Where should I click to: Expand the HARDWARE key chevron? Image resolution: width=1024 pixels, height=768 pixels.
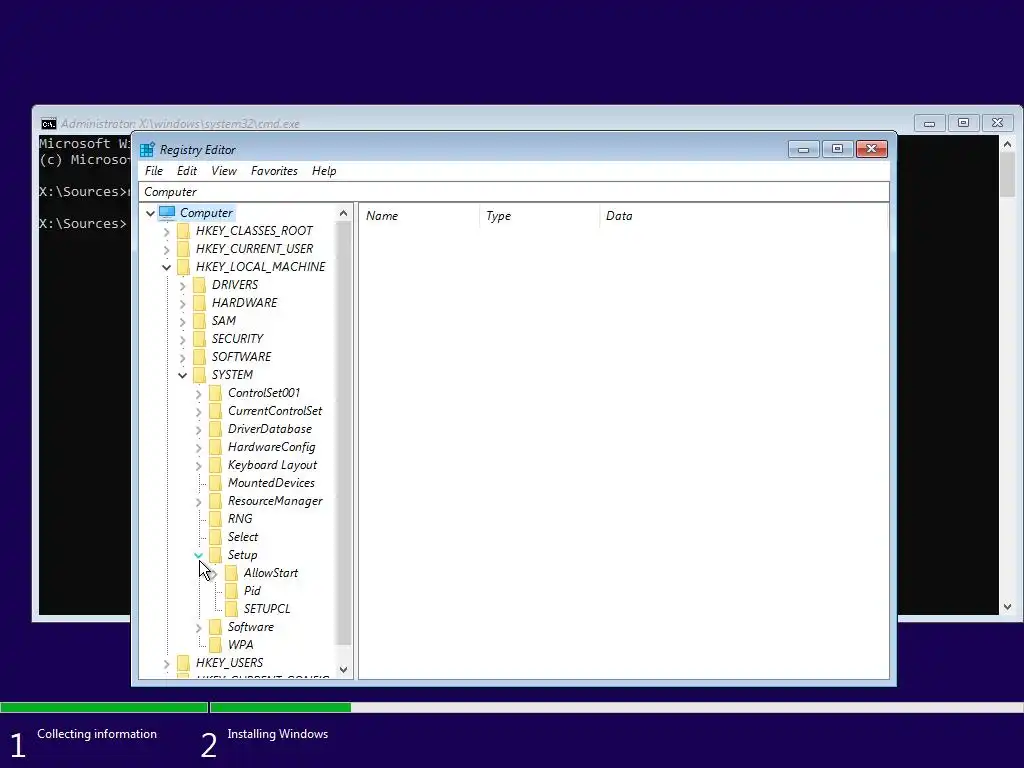[182, 304]
